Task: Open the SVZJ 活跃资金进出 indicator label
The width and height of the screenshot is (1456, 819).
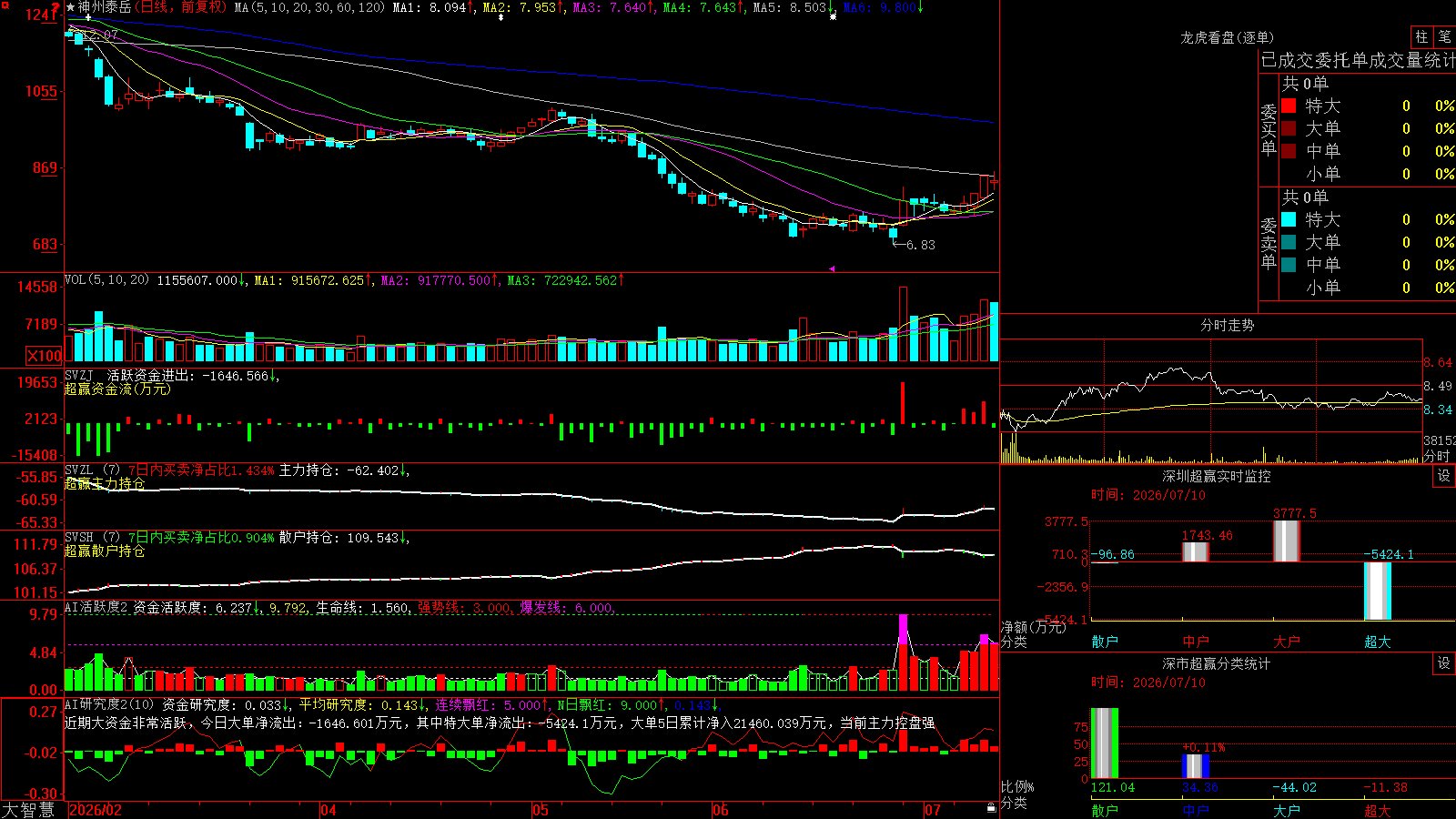Action: click(x=167, y=376)
